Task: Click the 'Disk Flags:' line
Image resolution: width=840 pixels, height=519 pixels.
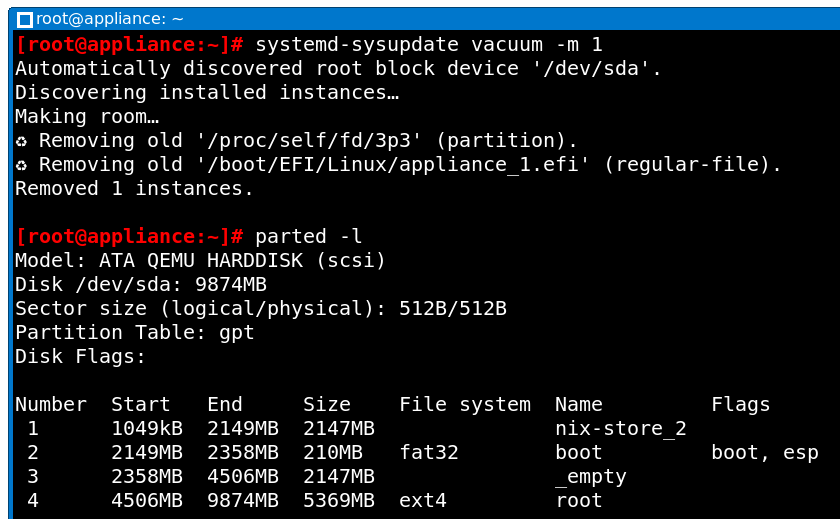Action: [x=80, y=357]
